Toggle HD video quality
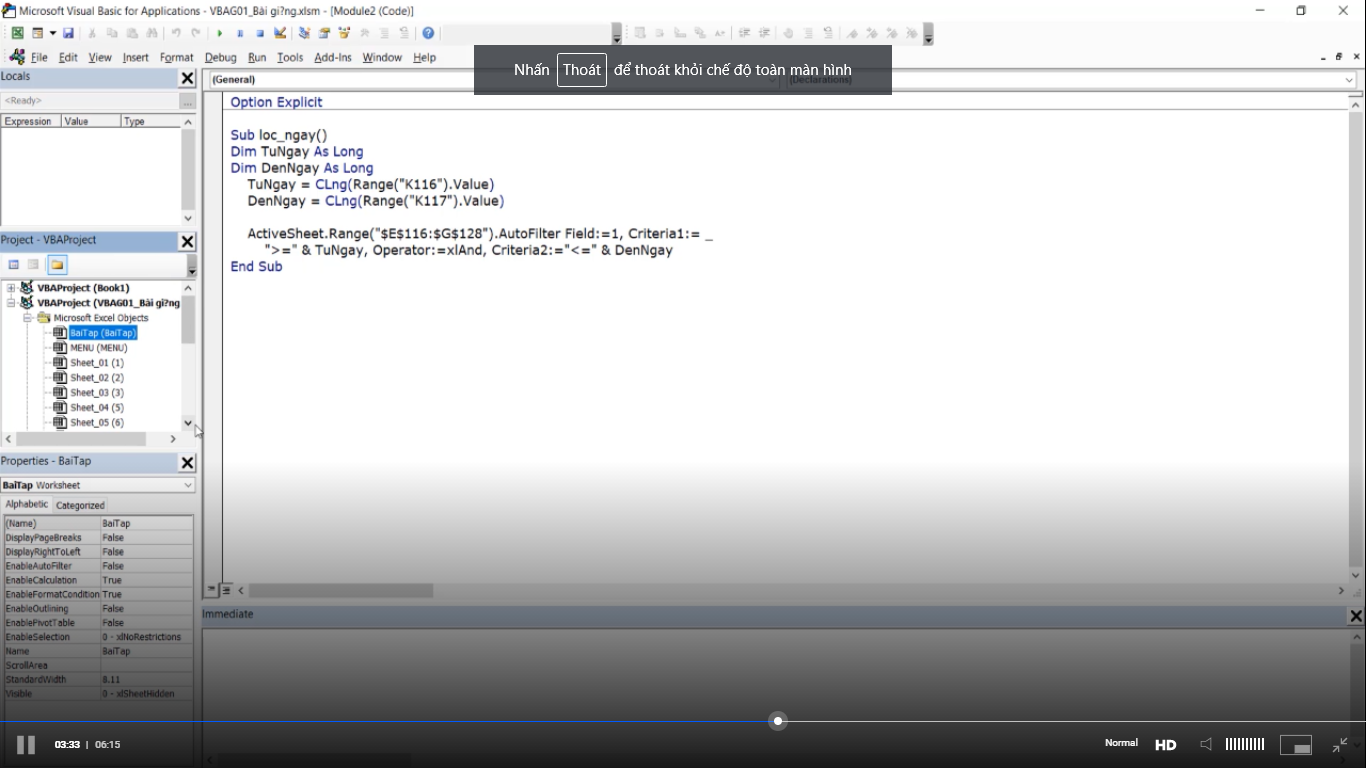Viewport: 1366px width, 768px height. [x=1166, y=745]
